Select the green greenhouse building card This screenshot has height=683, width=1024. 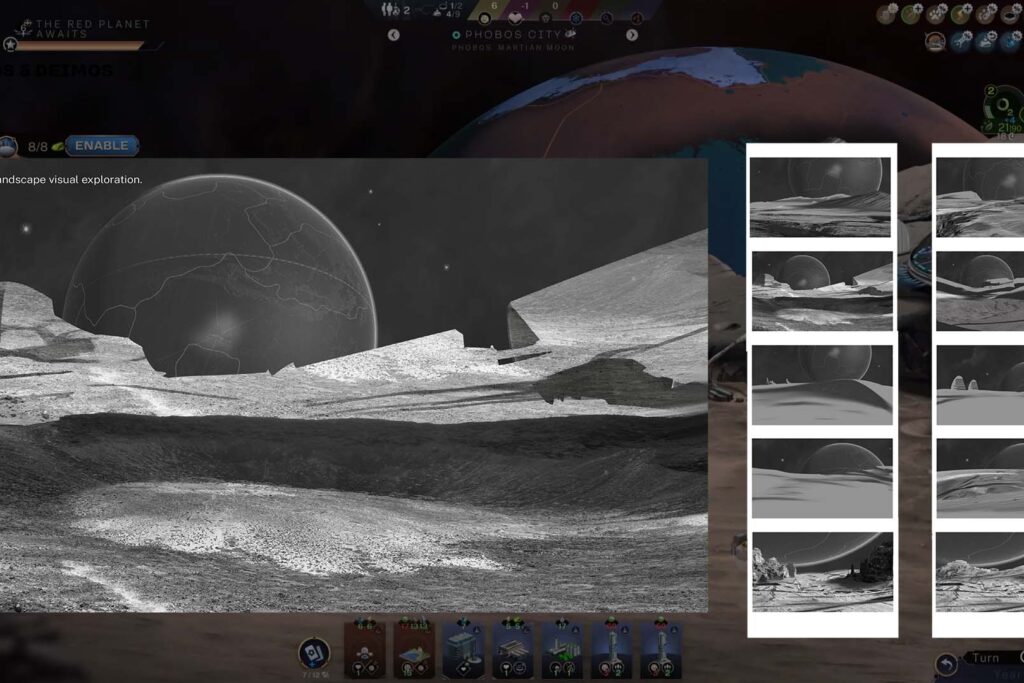point(562,650)
